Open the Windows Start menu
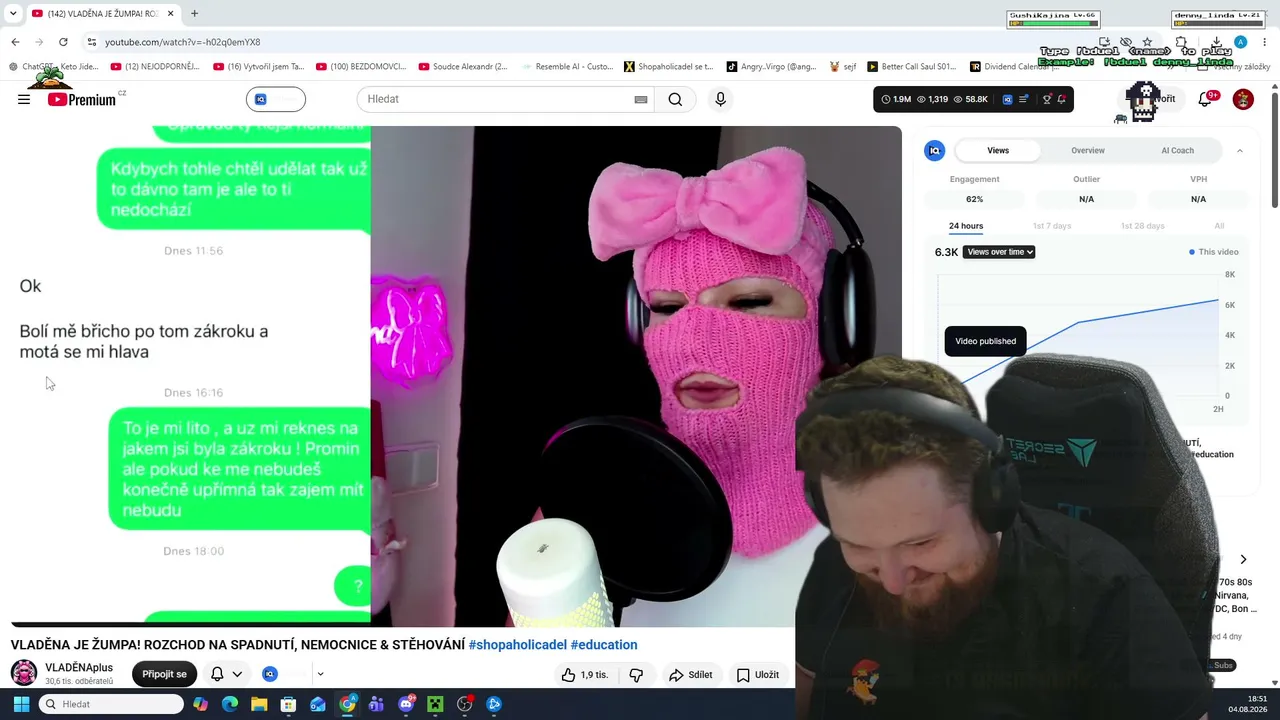 [20, 704]
